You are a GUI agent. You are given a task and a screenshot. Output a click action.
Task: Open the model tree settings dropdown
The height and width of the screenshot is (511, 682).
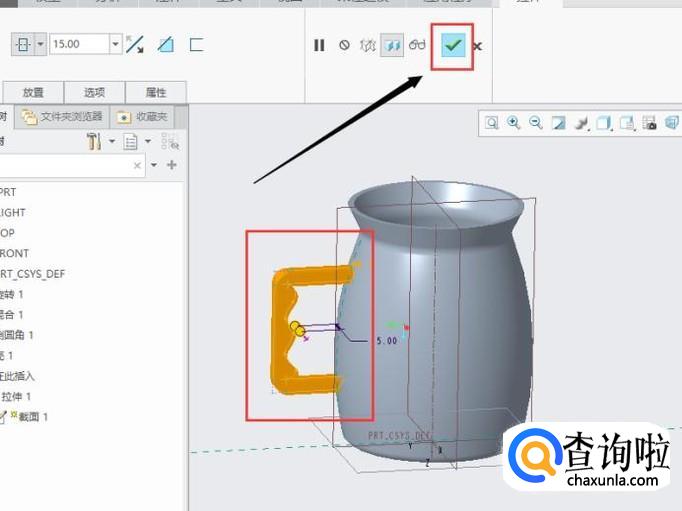(x=111, y=142)
